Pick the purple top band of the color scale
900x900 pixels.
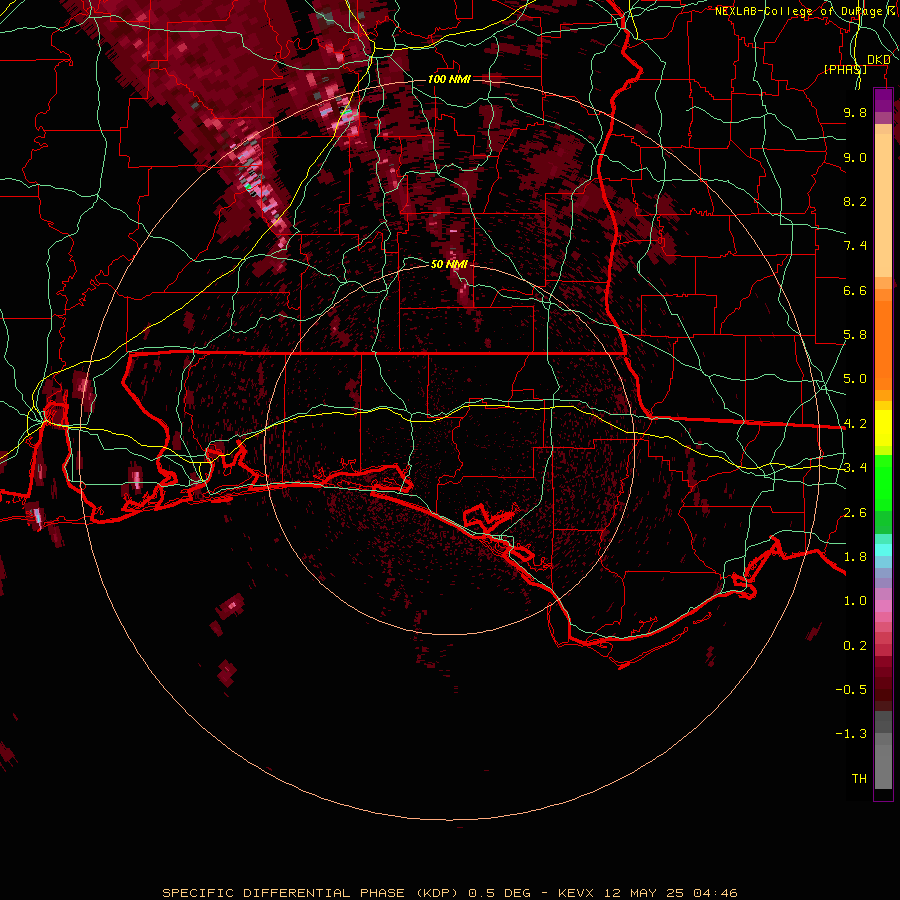883,100
